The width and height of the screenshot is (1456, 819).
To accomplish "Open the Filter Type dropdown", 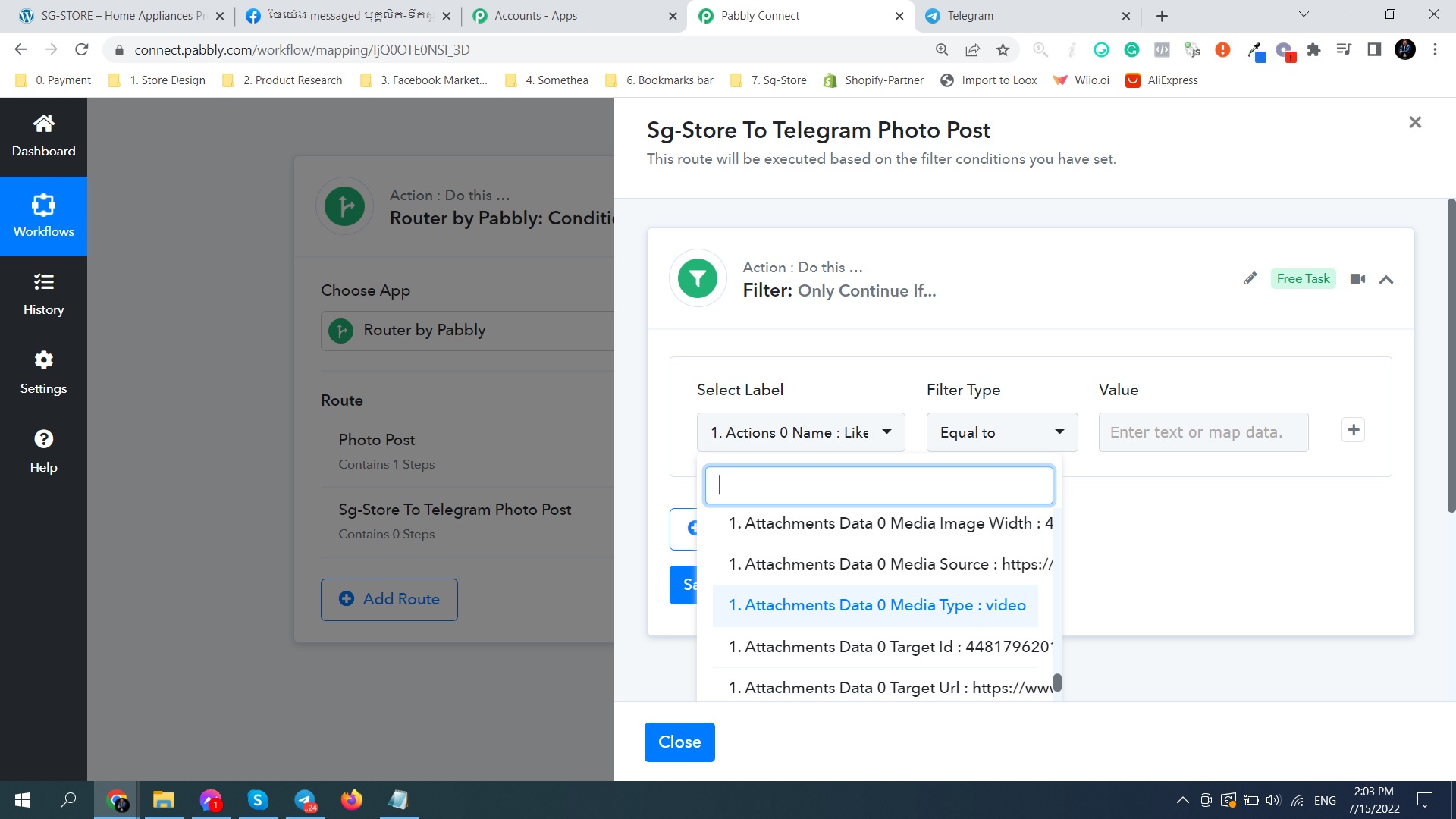I will pyautogui.click(x=1002, y=432).
